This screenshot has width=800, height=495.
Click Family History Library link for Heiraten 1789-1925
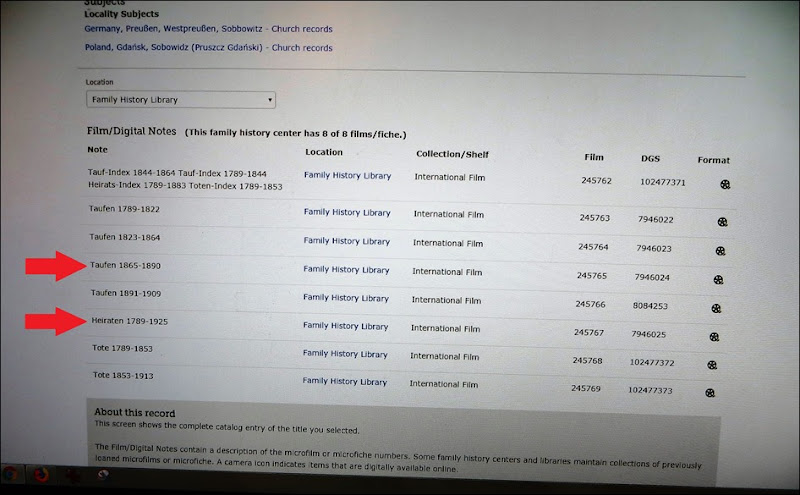(345, 326)
